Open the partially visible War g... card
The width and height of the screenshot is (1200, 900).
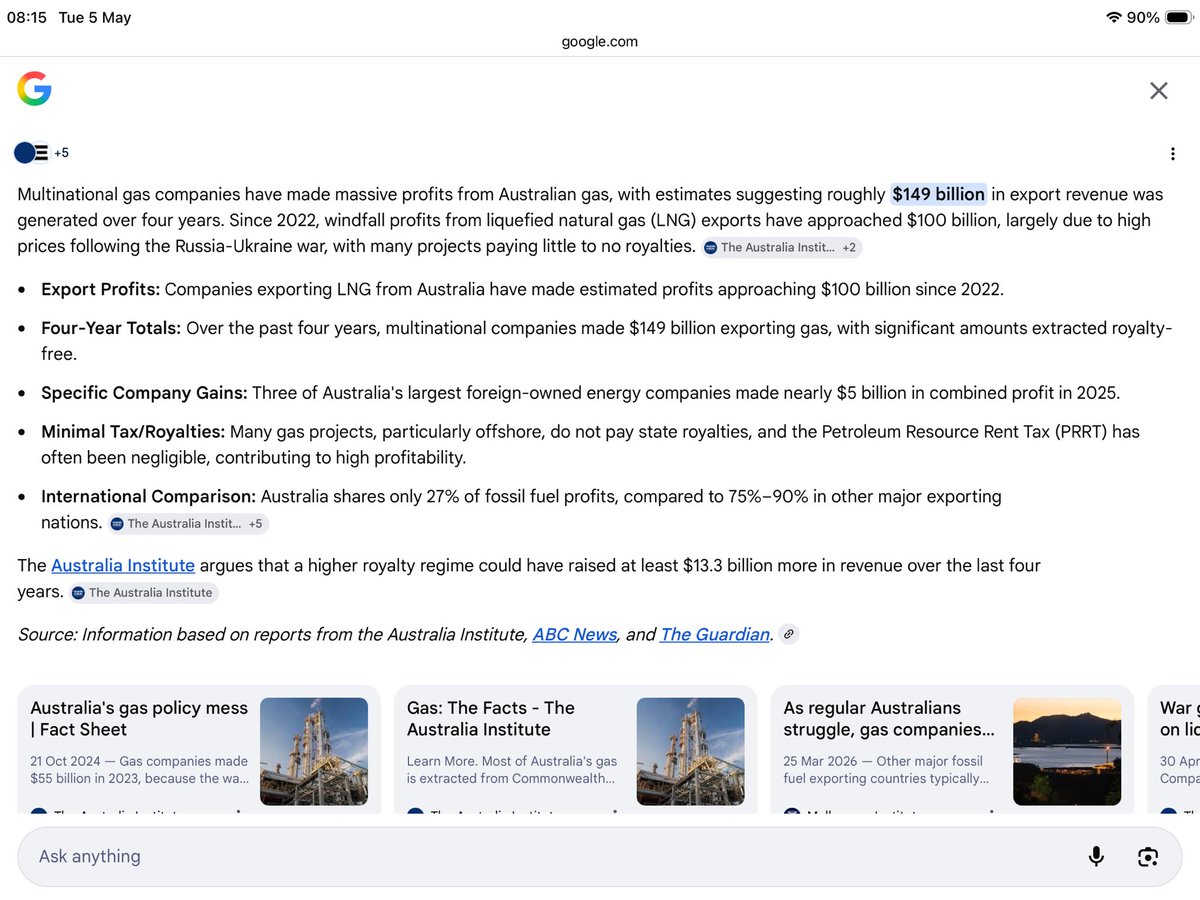click(x=1174, y=750)
